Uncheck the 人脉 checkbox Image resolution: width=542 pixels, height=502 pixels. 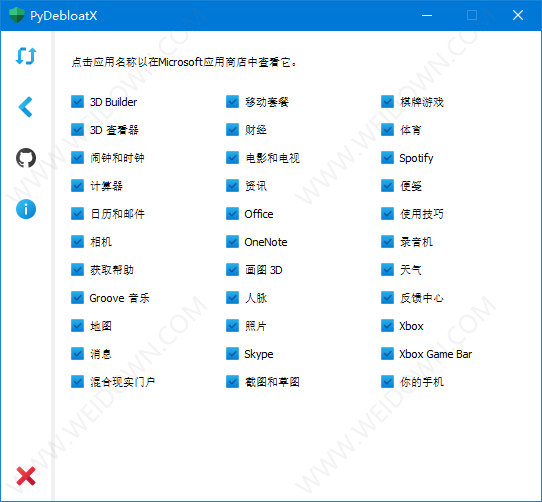233,298
